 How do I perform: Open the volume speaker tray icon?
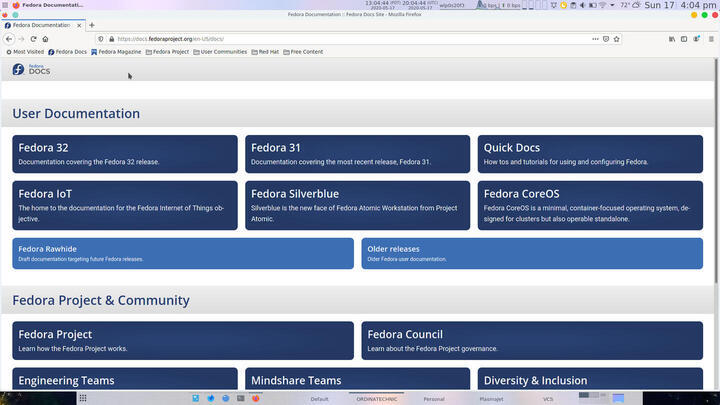pos(583,5)
